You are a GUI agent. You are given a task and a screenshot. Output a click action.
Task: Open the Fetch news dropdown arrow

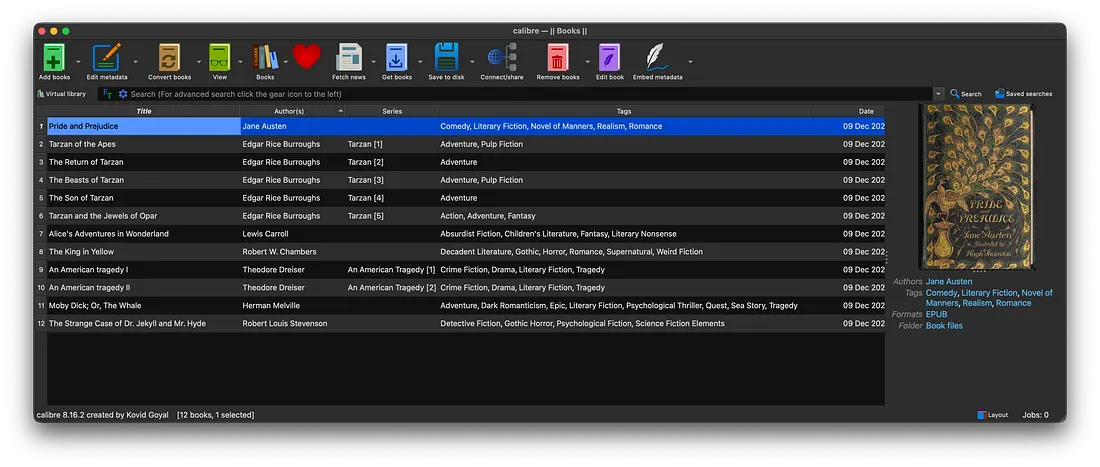click(x=373, y=62)
